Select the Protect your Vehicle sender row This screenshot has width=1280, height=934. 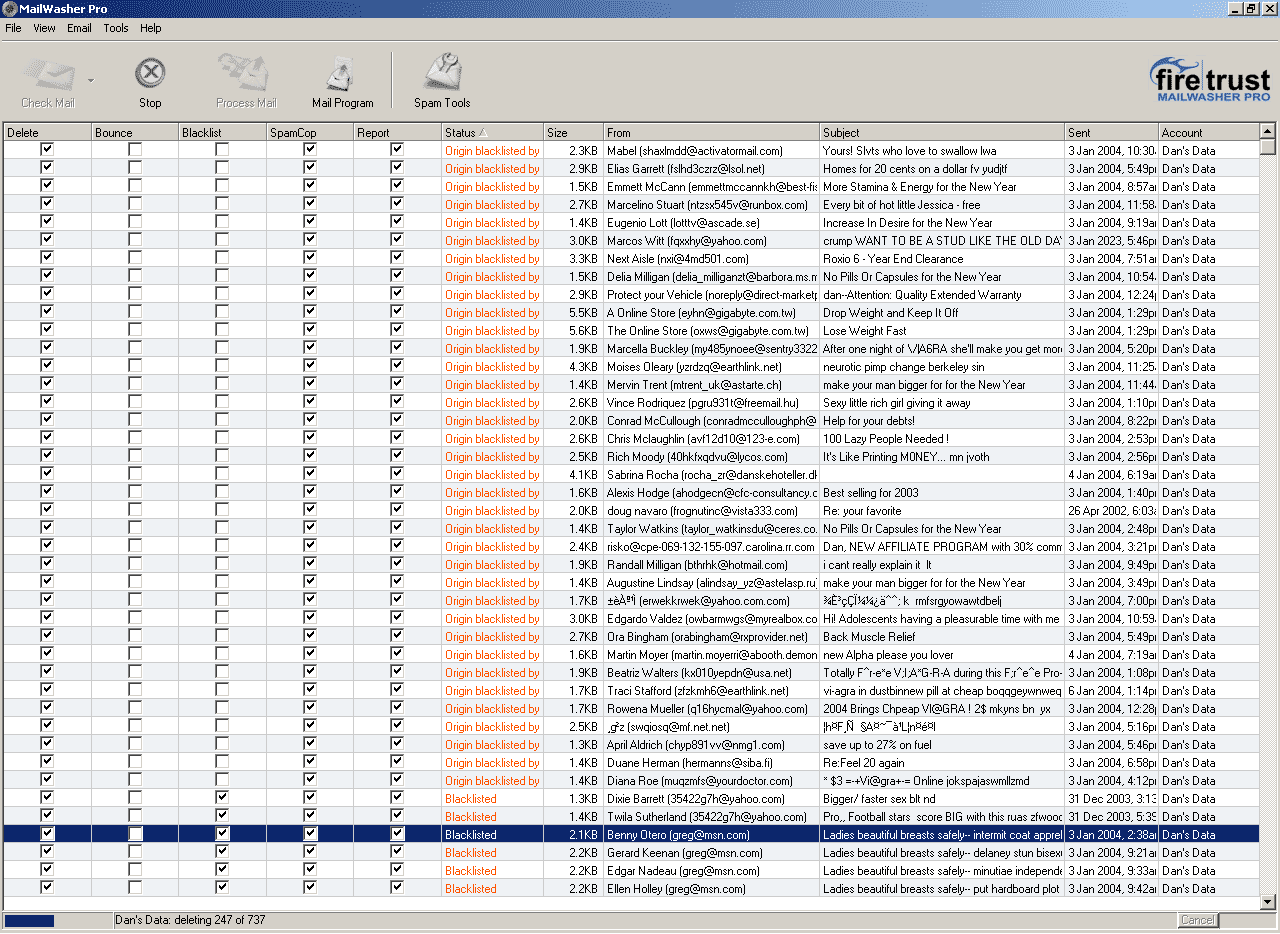point(630,294)
